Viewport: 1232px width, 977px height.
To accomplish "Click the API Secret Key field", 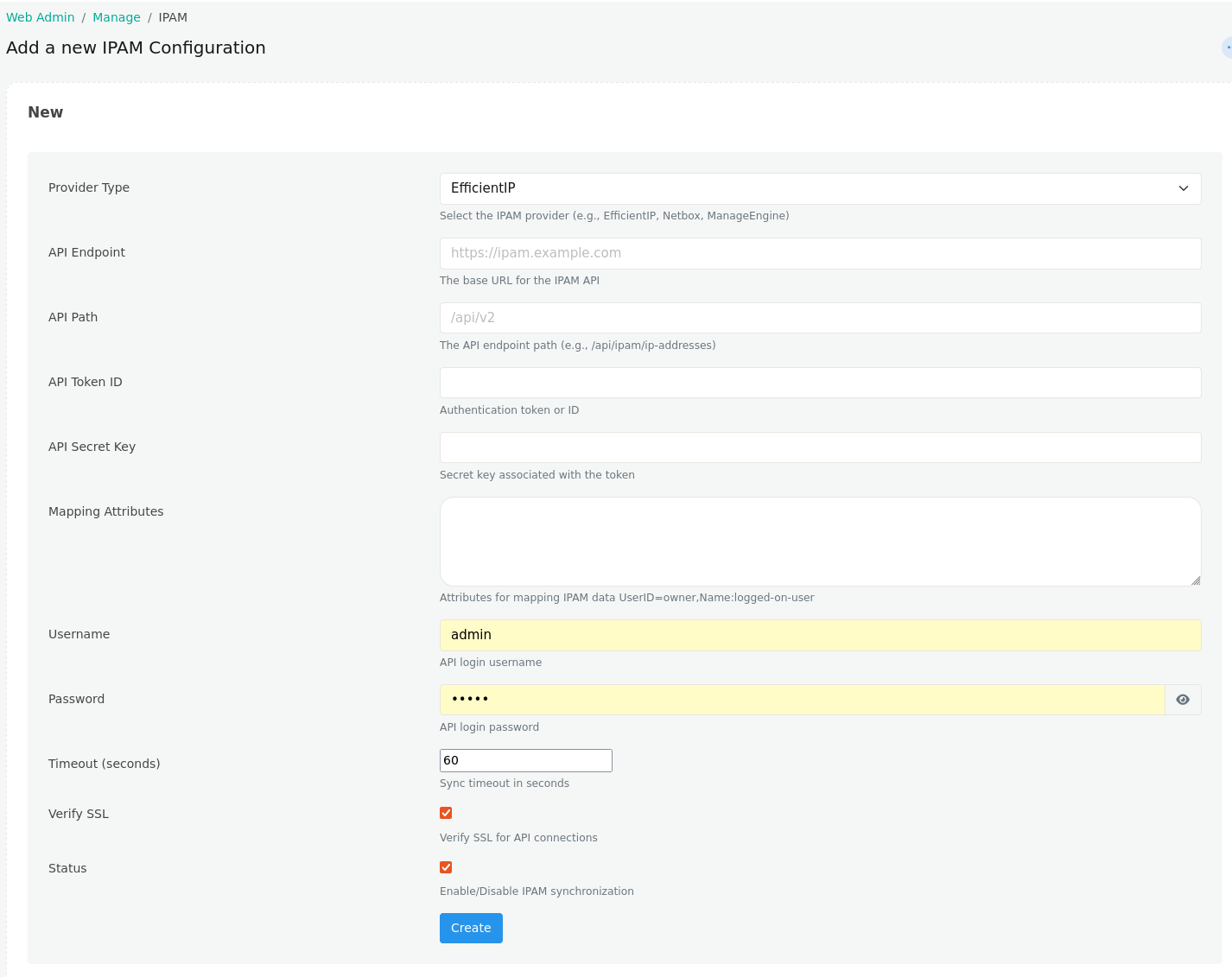I will point(820,447).
